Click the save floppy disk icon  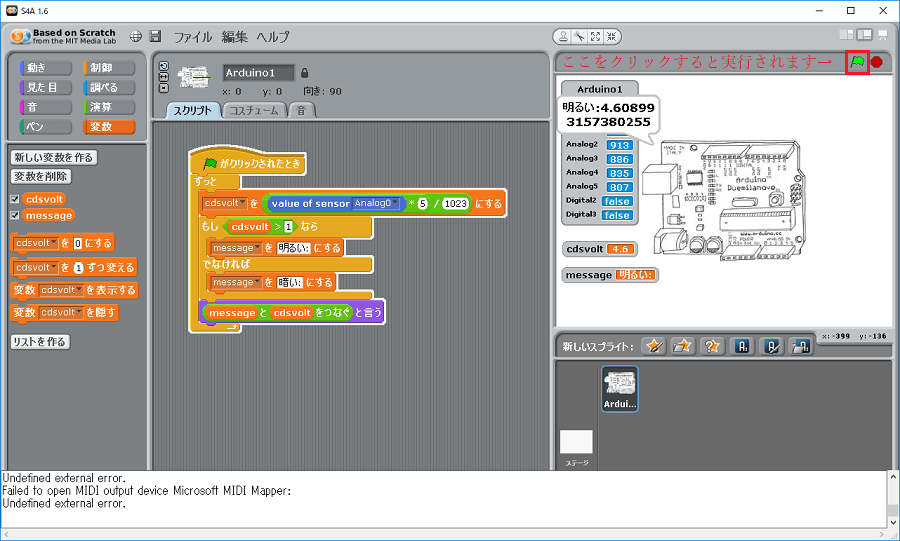155,36
